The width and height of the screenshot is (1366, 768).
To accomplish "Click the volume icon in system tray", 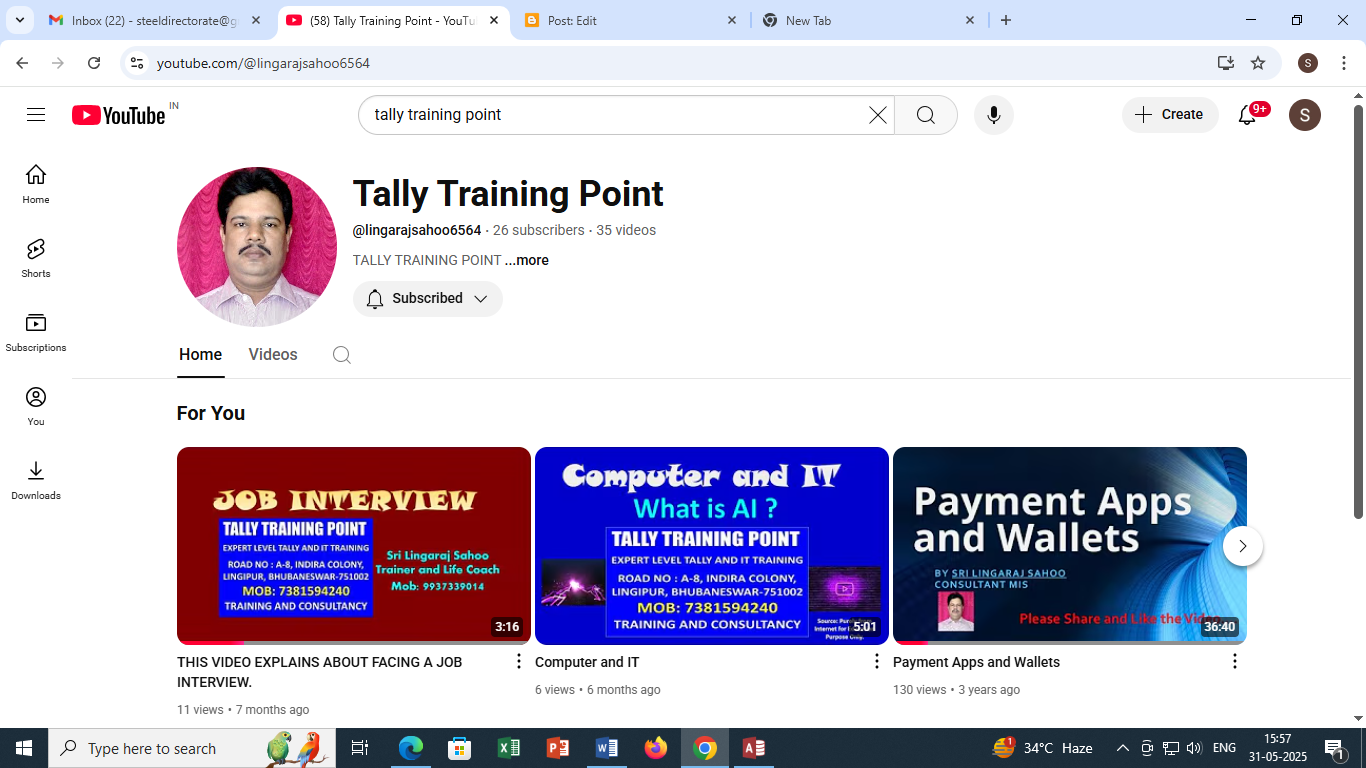I will 1195,748.
